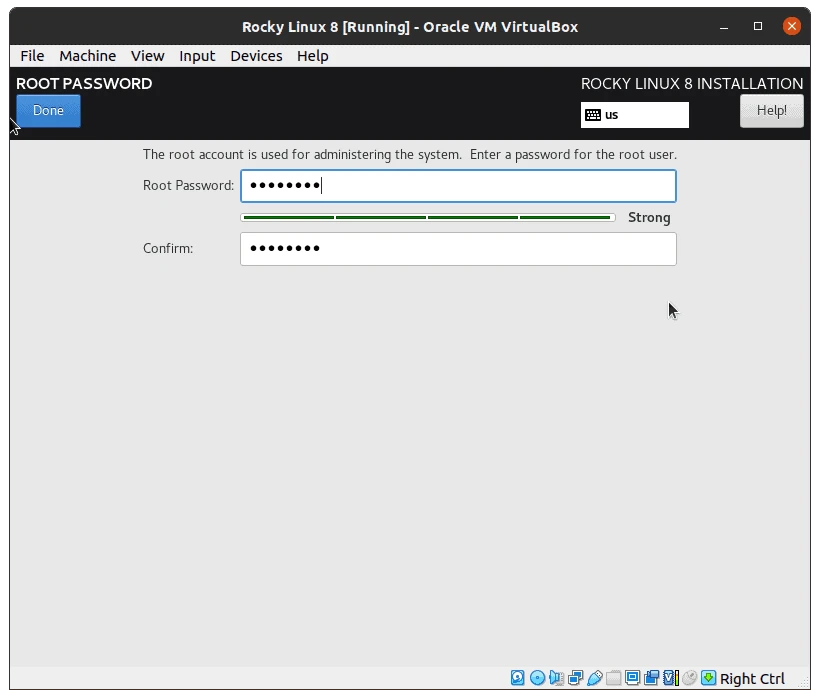Open the Help menu
Viewport: 820px width, 699px height.
click(x=312, y=56)
